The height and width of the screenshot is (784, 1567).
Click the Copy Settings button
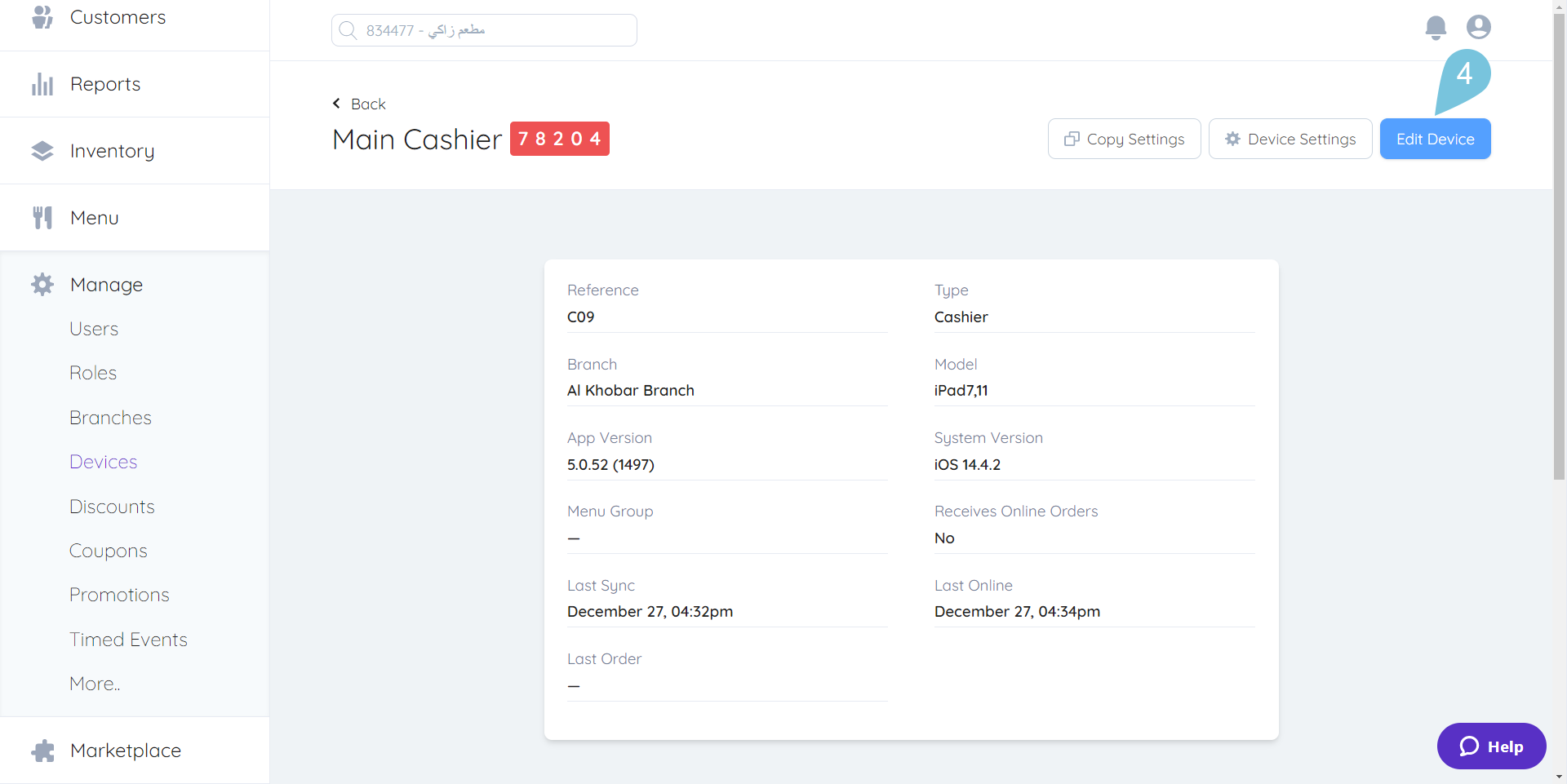click(1124, 139)
